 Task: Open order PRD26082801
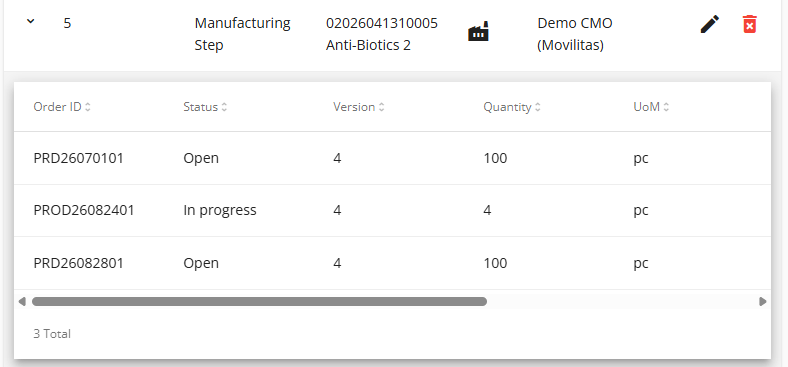78,263
